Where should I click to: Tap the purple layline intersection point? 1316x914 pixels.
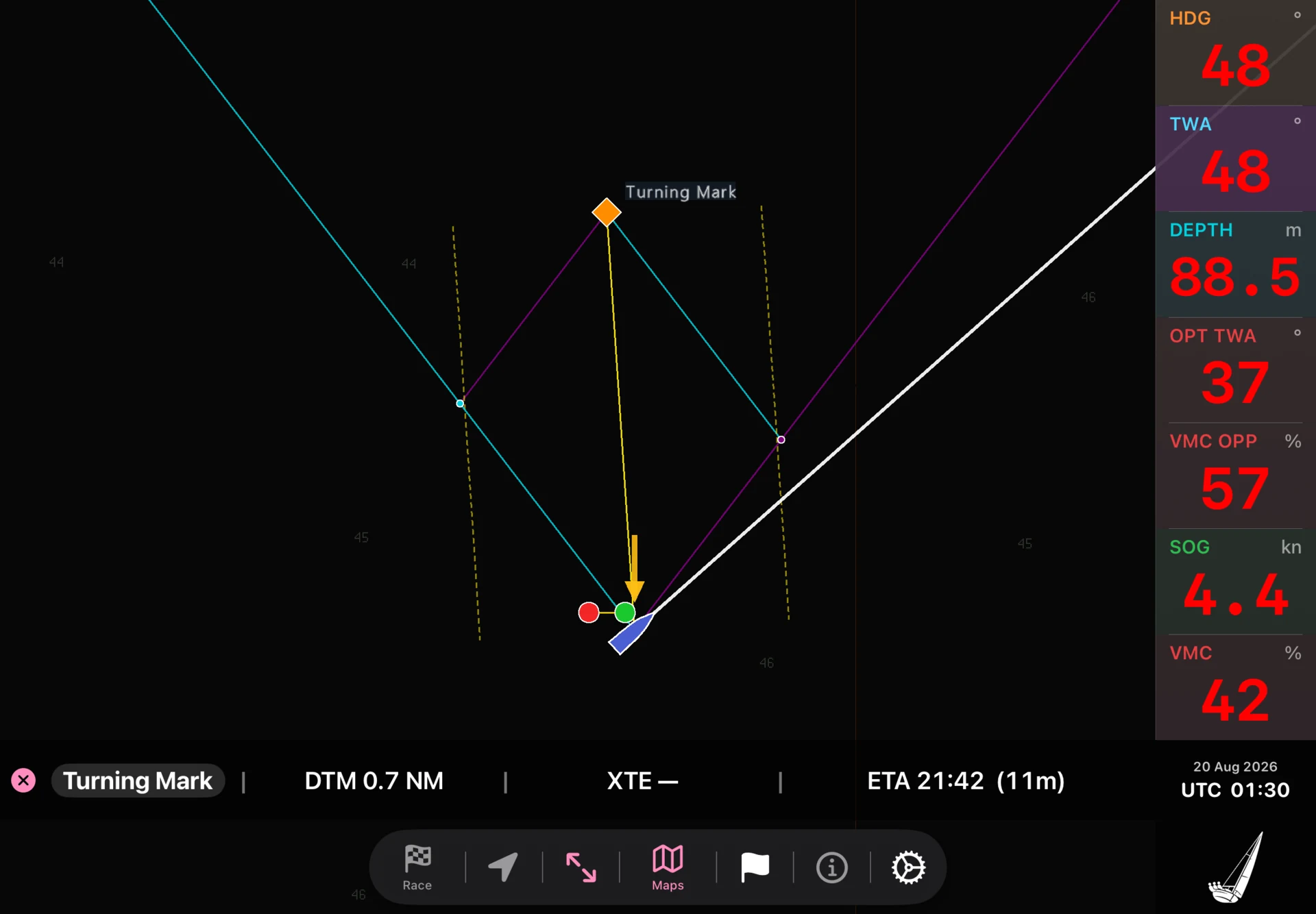pos(781,439)
